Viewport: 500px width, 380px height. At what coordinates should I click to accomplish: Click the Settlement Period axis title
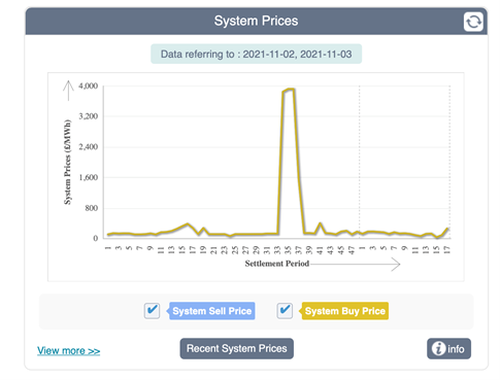277,264
